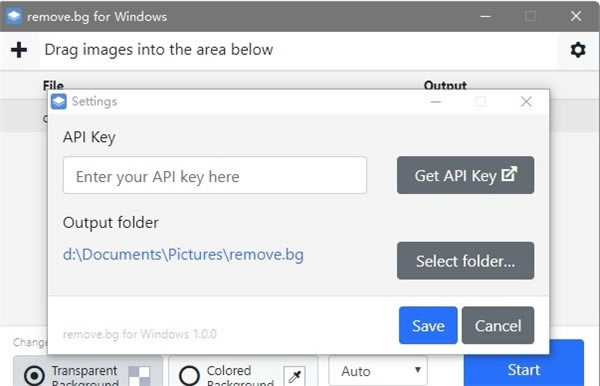Click the transparent checkerboard preview icon
Viewport: 600px width, 386px height.
coord(139,376)
